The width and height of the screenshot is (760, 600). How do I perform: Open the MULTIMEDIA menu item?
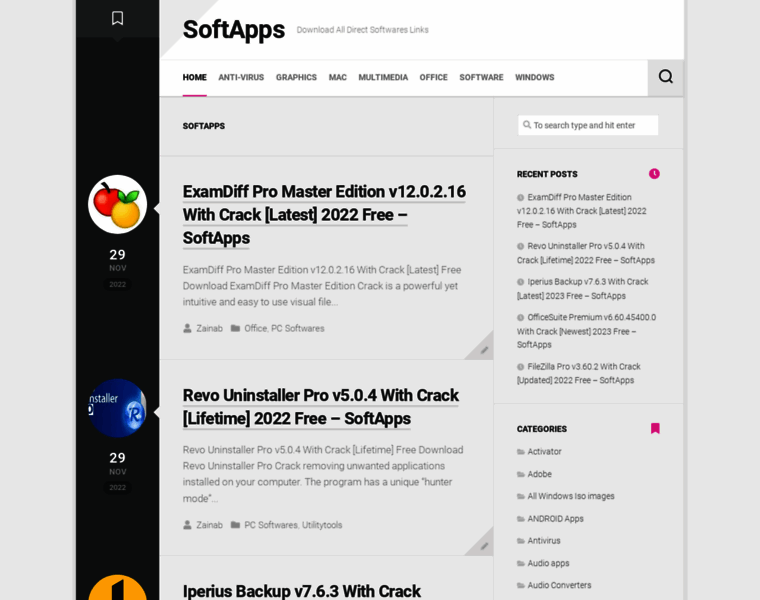(x=383, y=78)
